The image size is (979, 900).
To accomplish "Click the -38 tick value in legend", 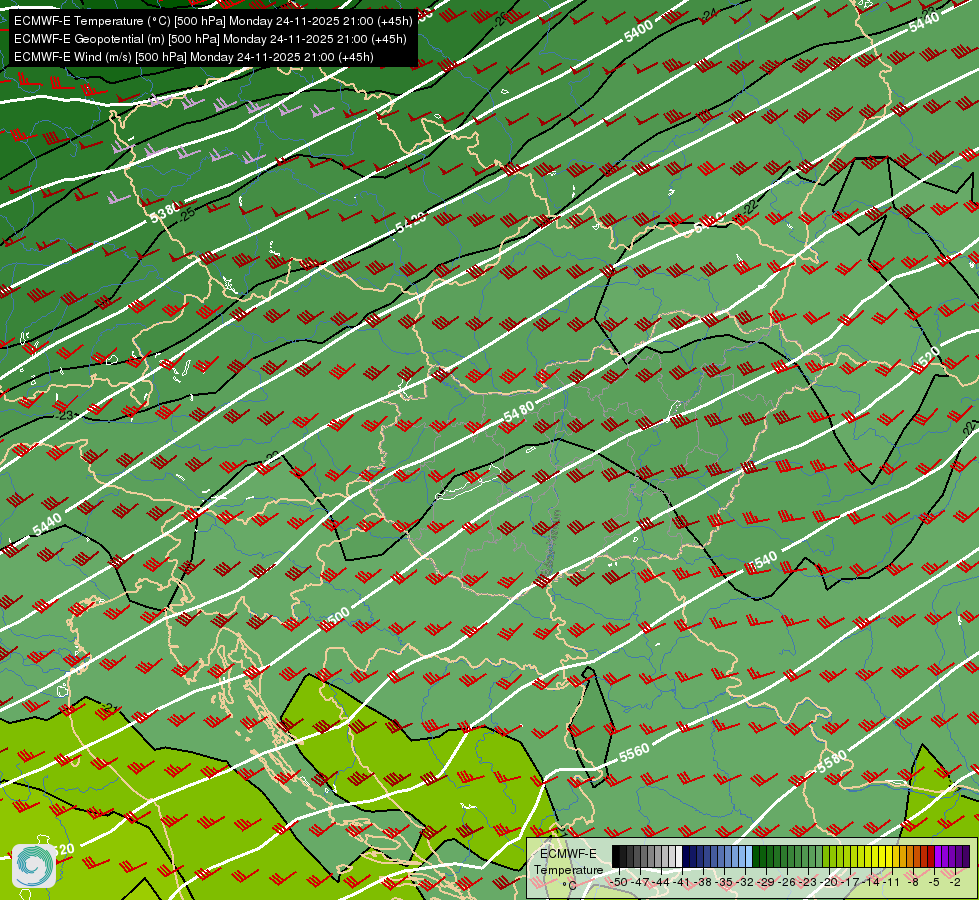I will point(702,882).
